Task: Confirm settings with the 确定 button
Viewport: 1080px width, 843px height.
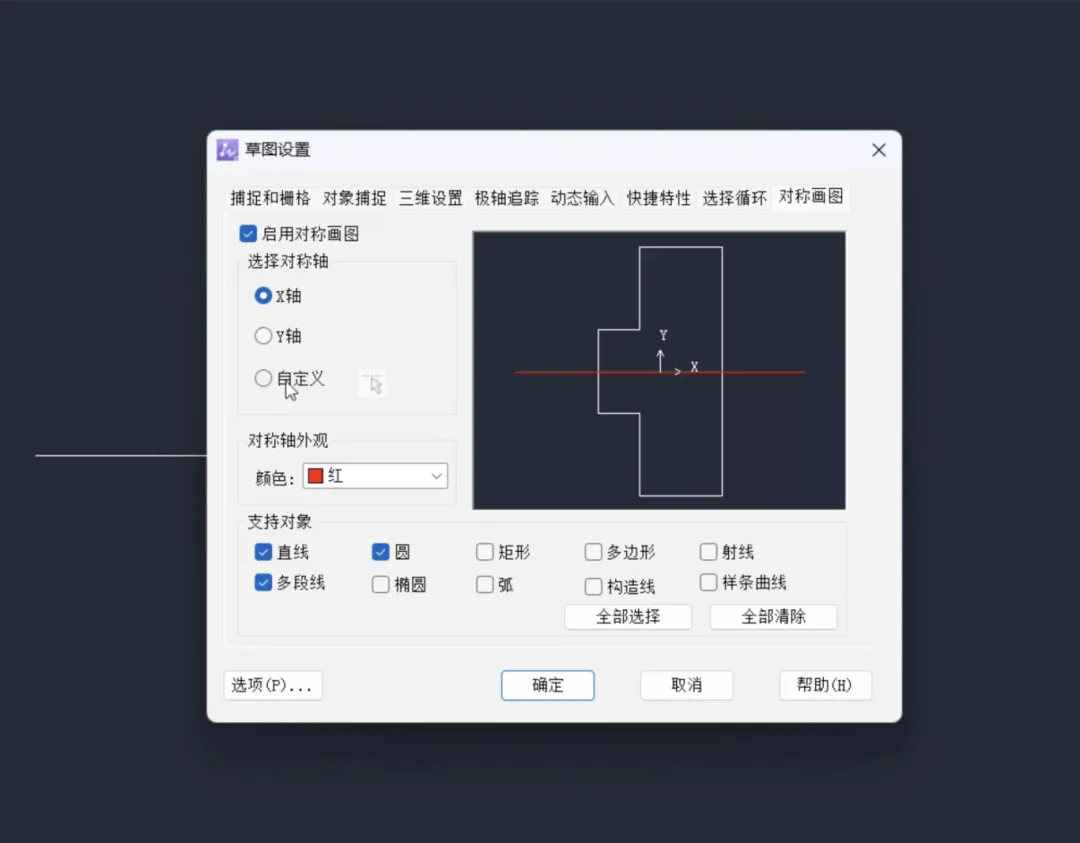Action: point(547,685)
